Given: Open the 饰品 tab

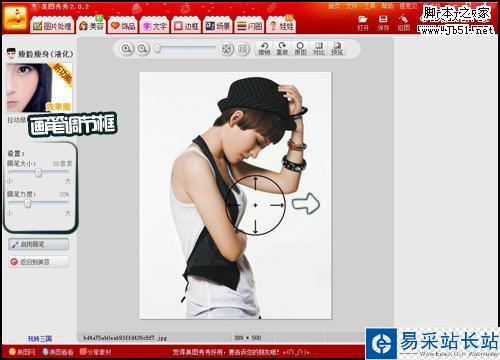Looking at the screenshot, I should pyautogui.click(x=123, y=26).
